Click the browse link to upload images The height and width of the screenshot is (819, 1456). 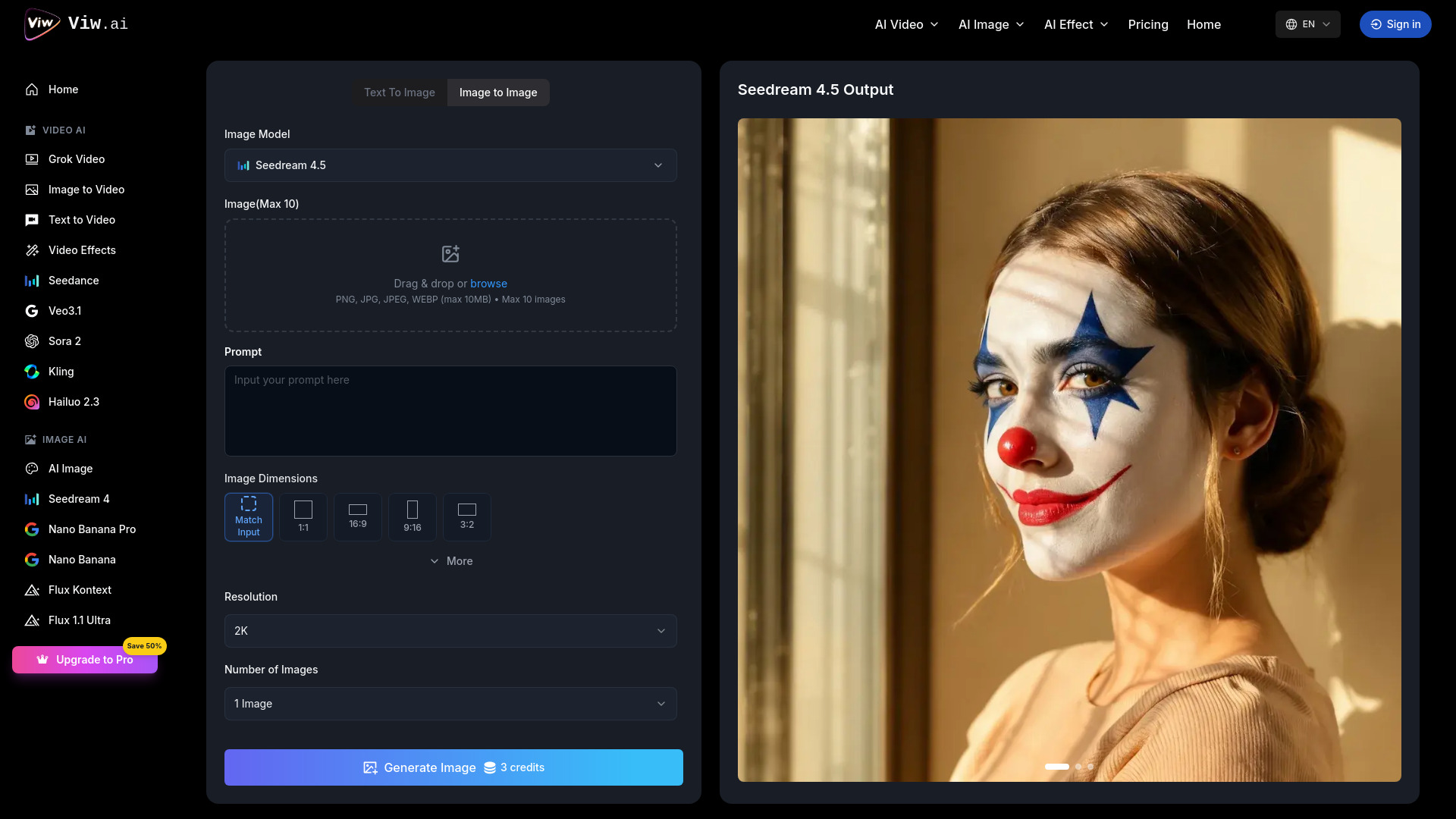tap(488, 284)
